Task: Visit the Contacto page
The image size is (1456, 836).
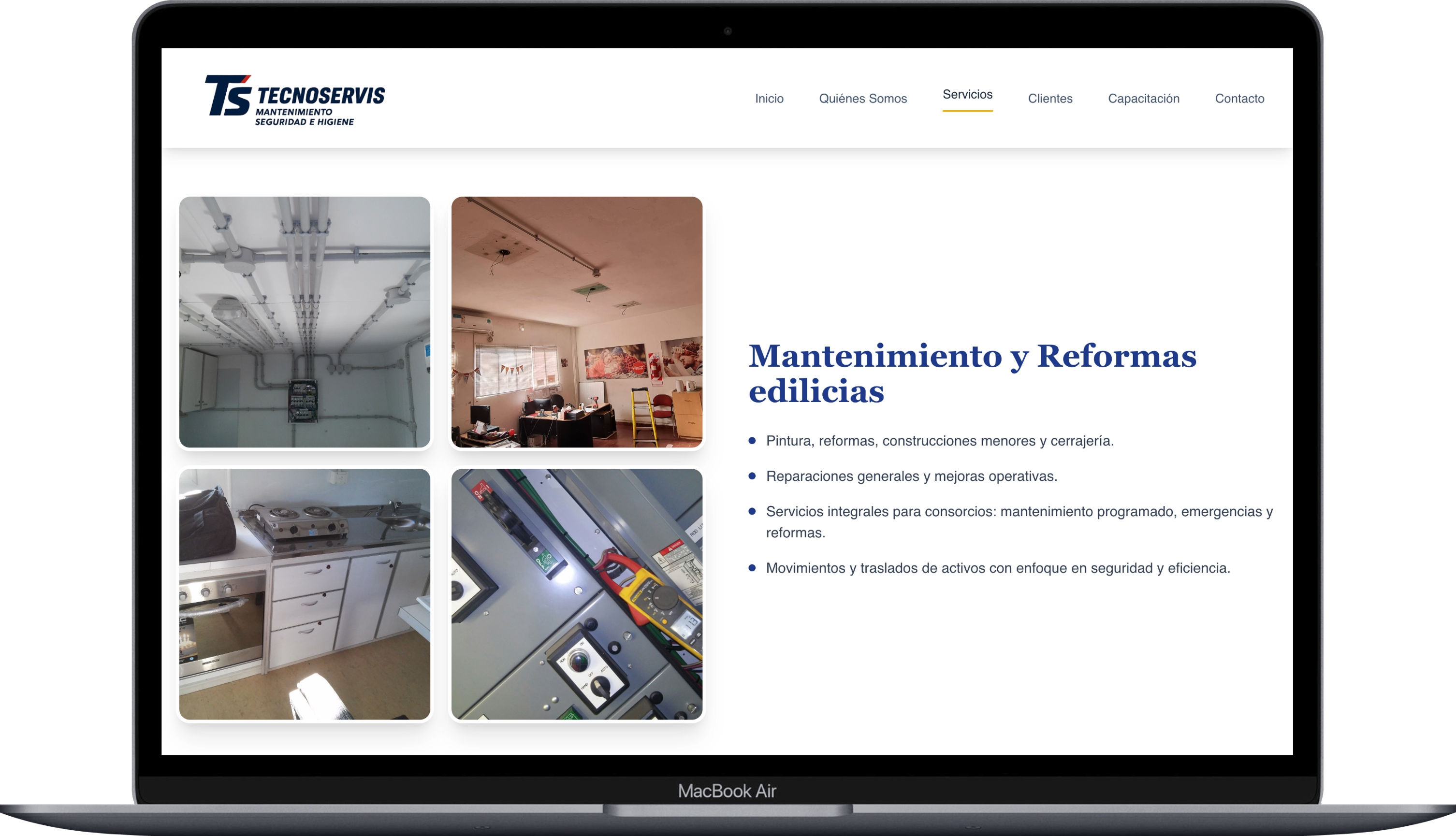Action: pos(1239,99)
